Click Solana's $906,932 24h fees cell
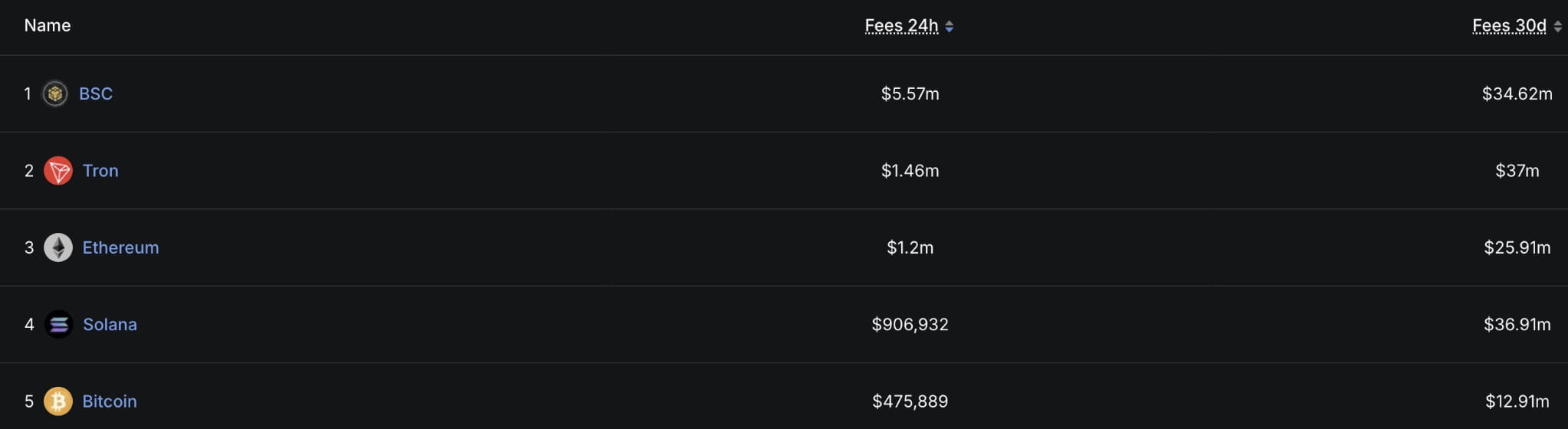 [x=910, y=325]
